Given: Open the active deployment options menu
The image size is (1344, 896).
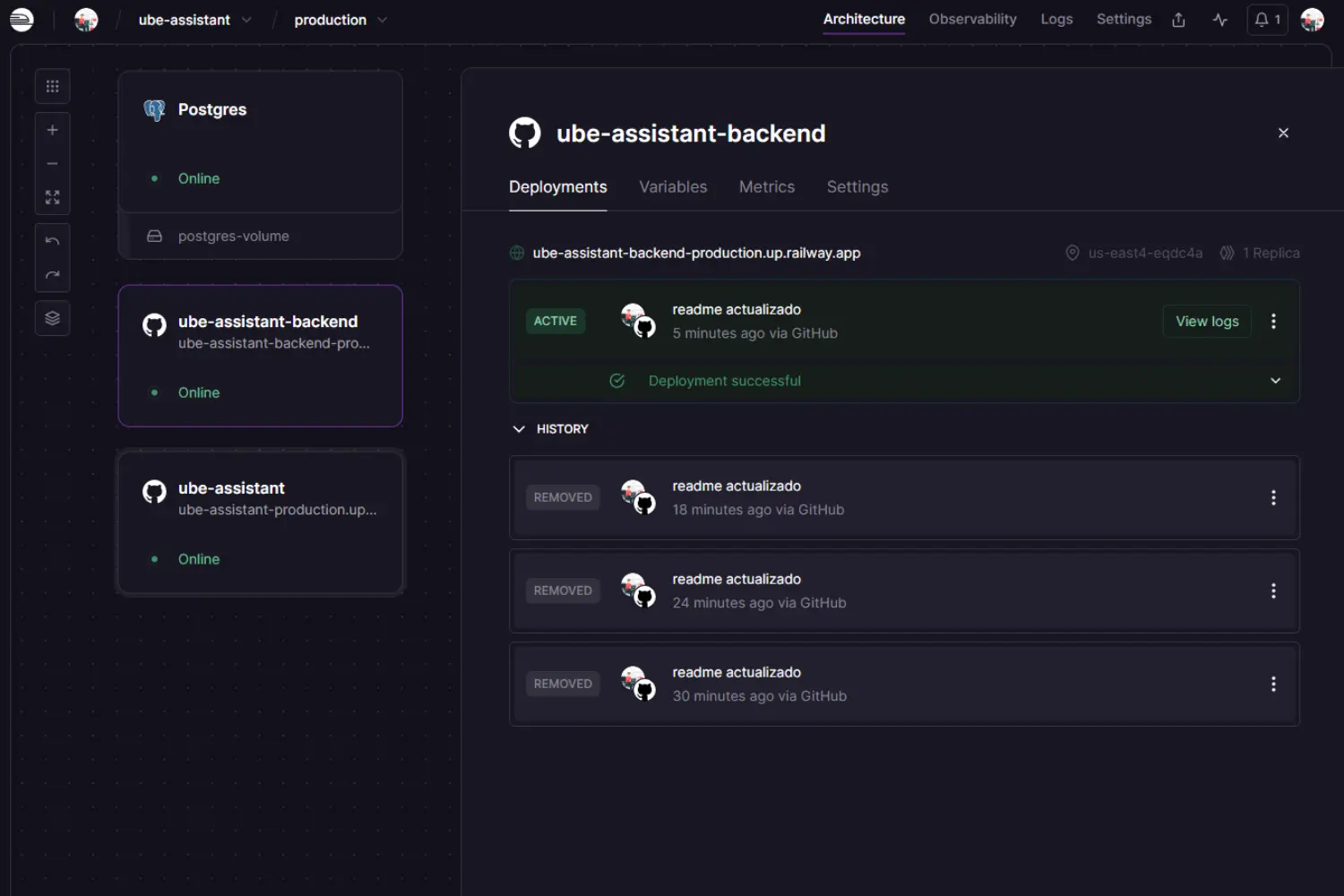Looking at the screenshot, I should (x=1273, y=321).
